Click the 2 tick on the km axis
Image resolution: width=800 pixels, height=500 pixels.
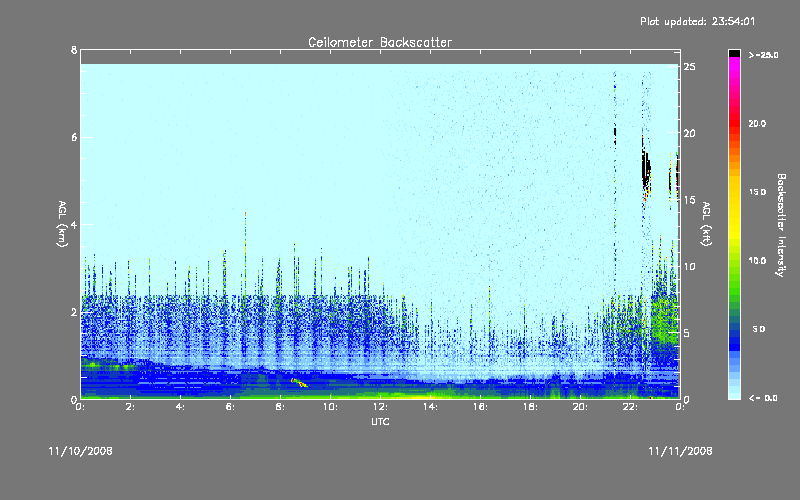(x=74, y=312)
